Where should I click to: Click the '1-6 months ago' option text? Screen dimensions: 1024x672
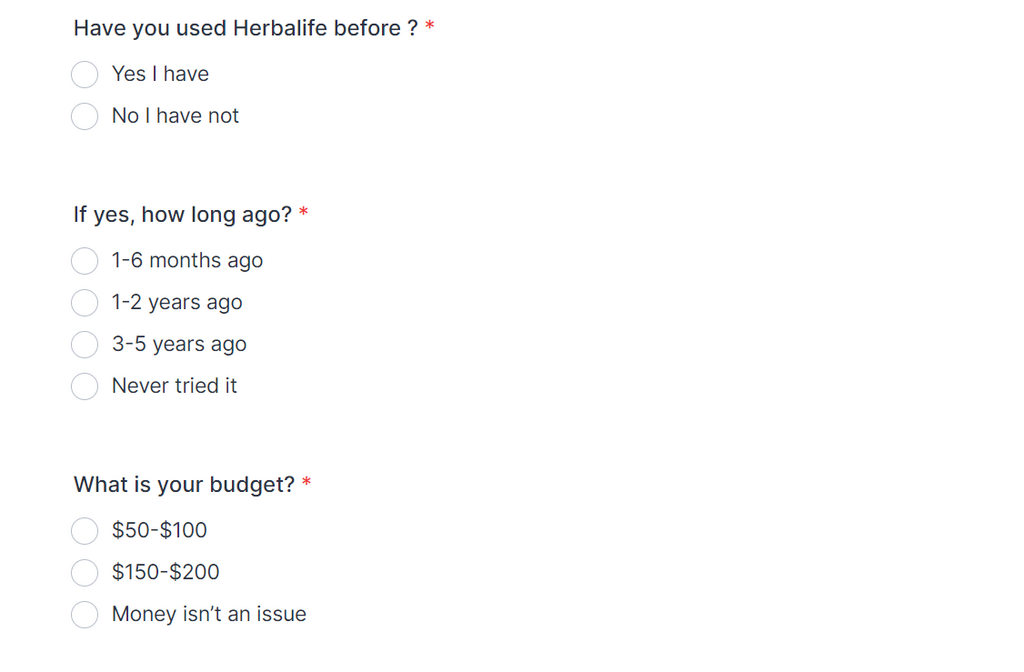click(x=187, y=261)
